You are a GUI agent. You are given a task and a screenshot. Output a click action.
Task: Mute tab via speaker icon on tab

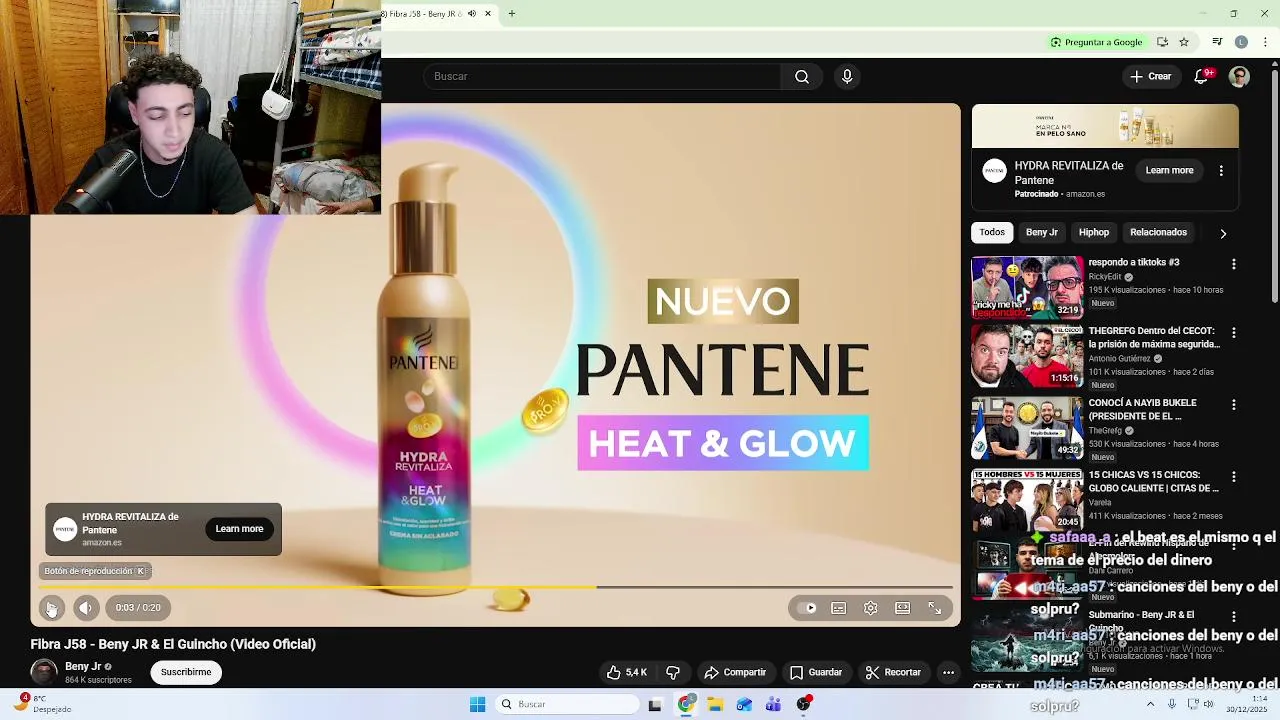coord(472,14)
